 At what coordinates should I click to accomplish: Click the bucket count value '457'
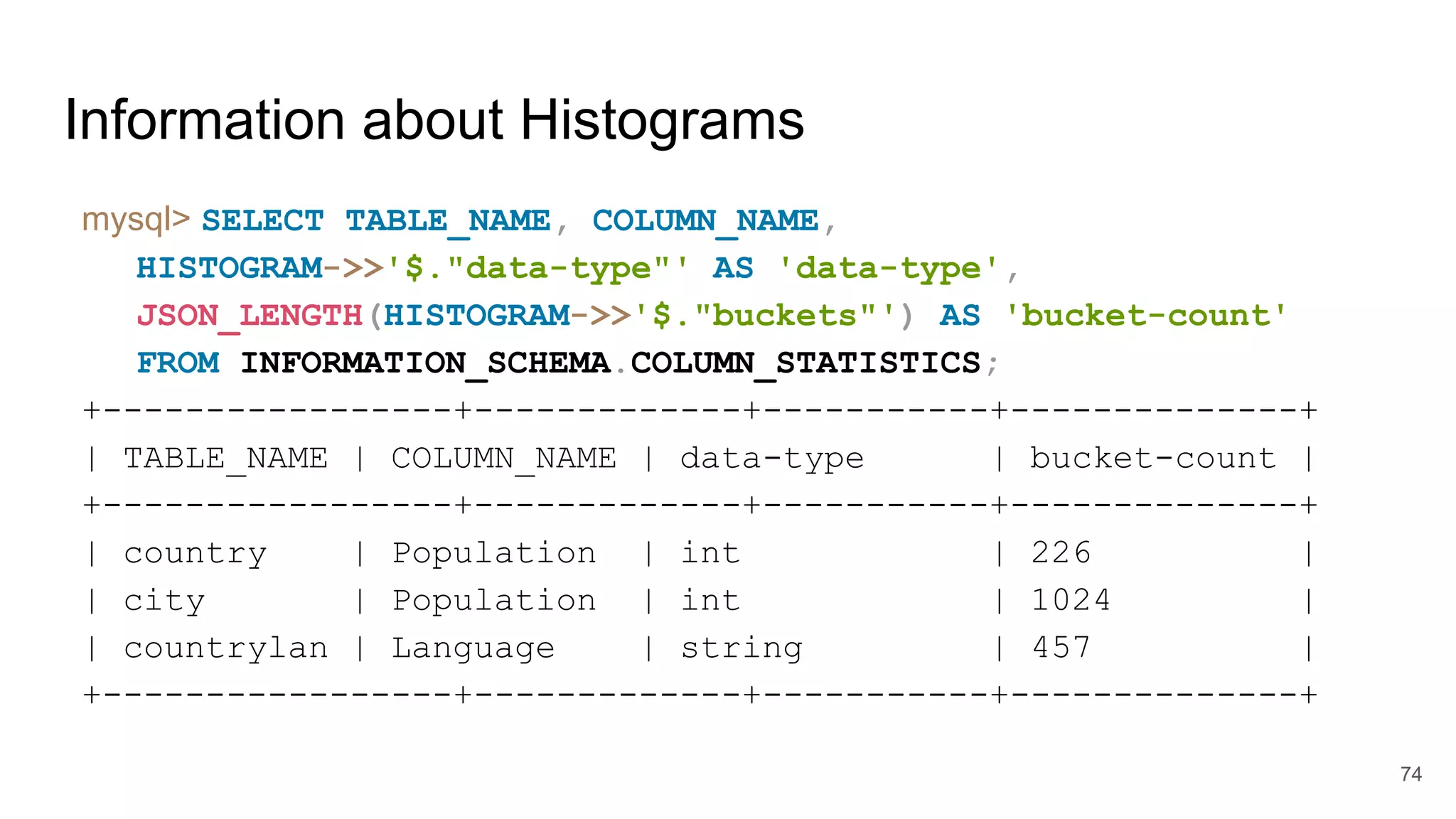pyautogui.click(x=1061, y=648)
